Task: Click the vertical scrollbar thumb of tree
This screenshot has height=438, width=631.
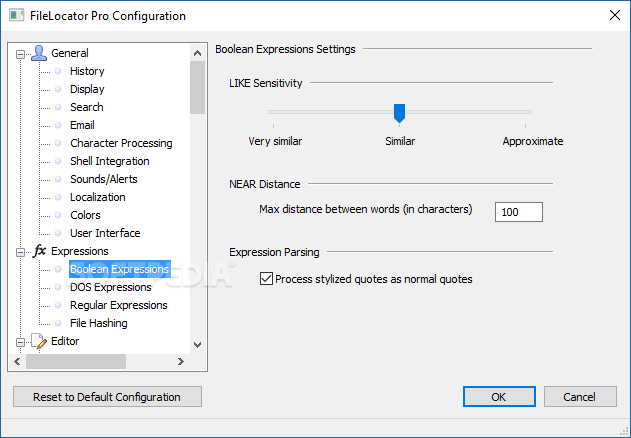Action: point(197,87)
